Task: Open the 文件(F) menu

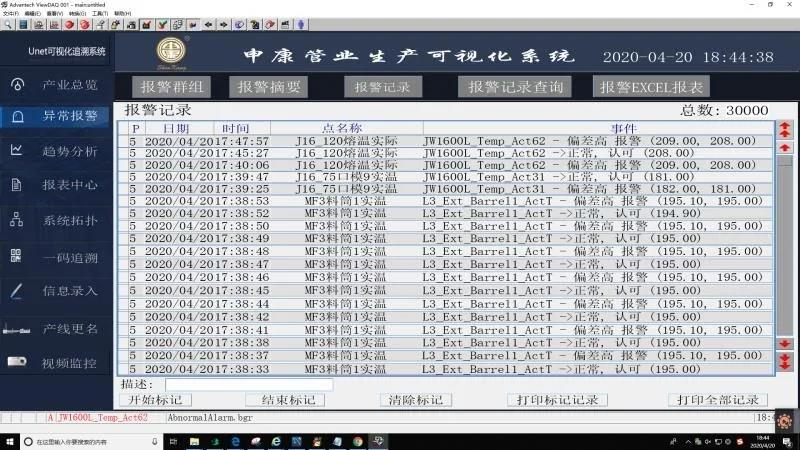Action: 11,13
